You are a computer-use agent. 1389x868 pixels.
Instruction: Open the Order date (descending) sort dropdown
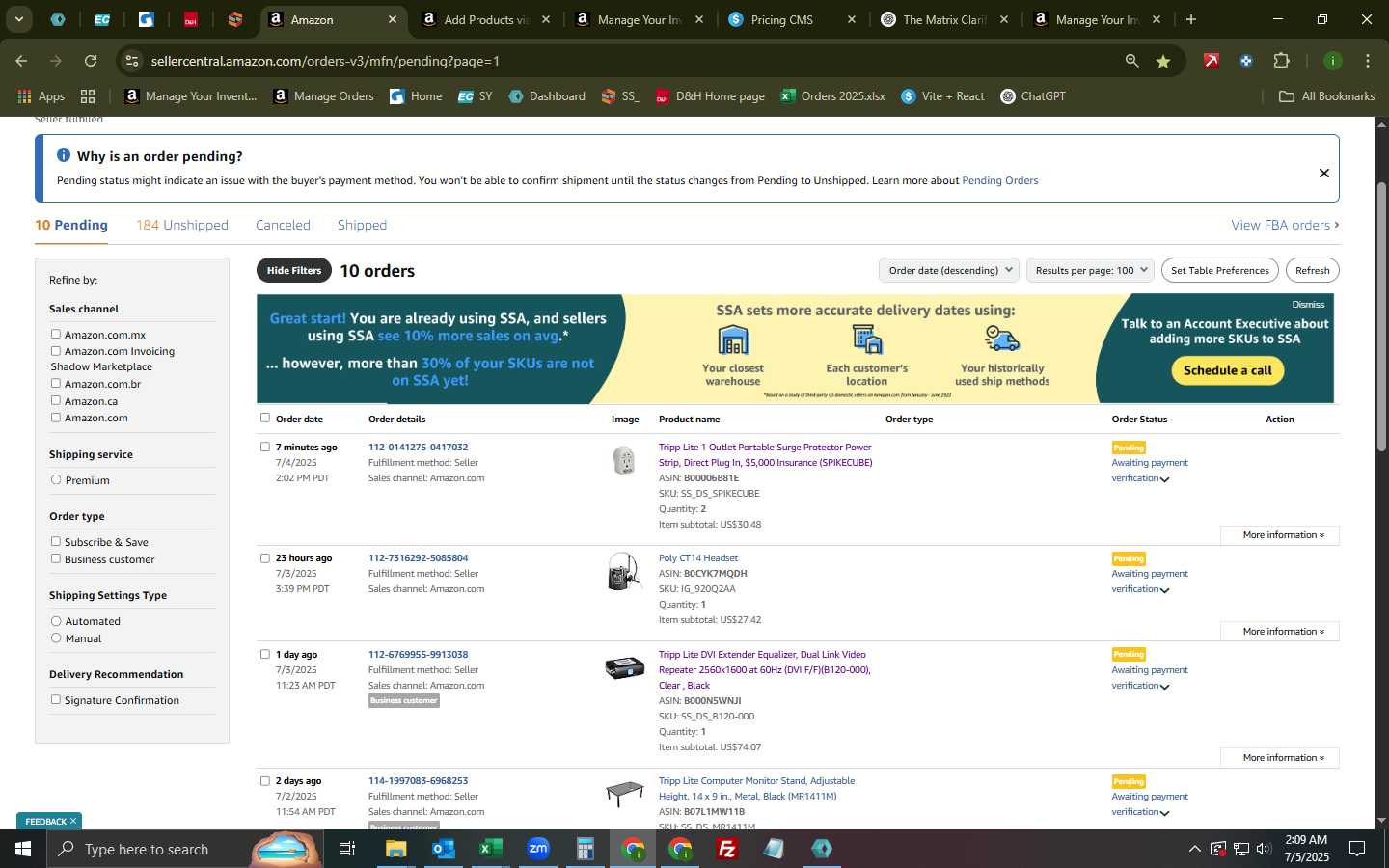[950, 270]
